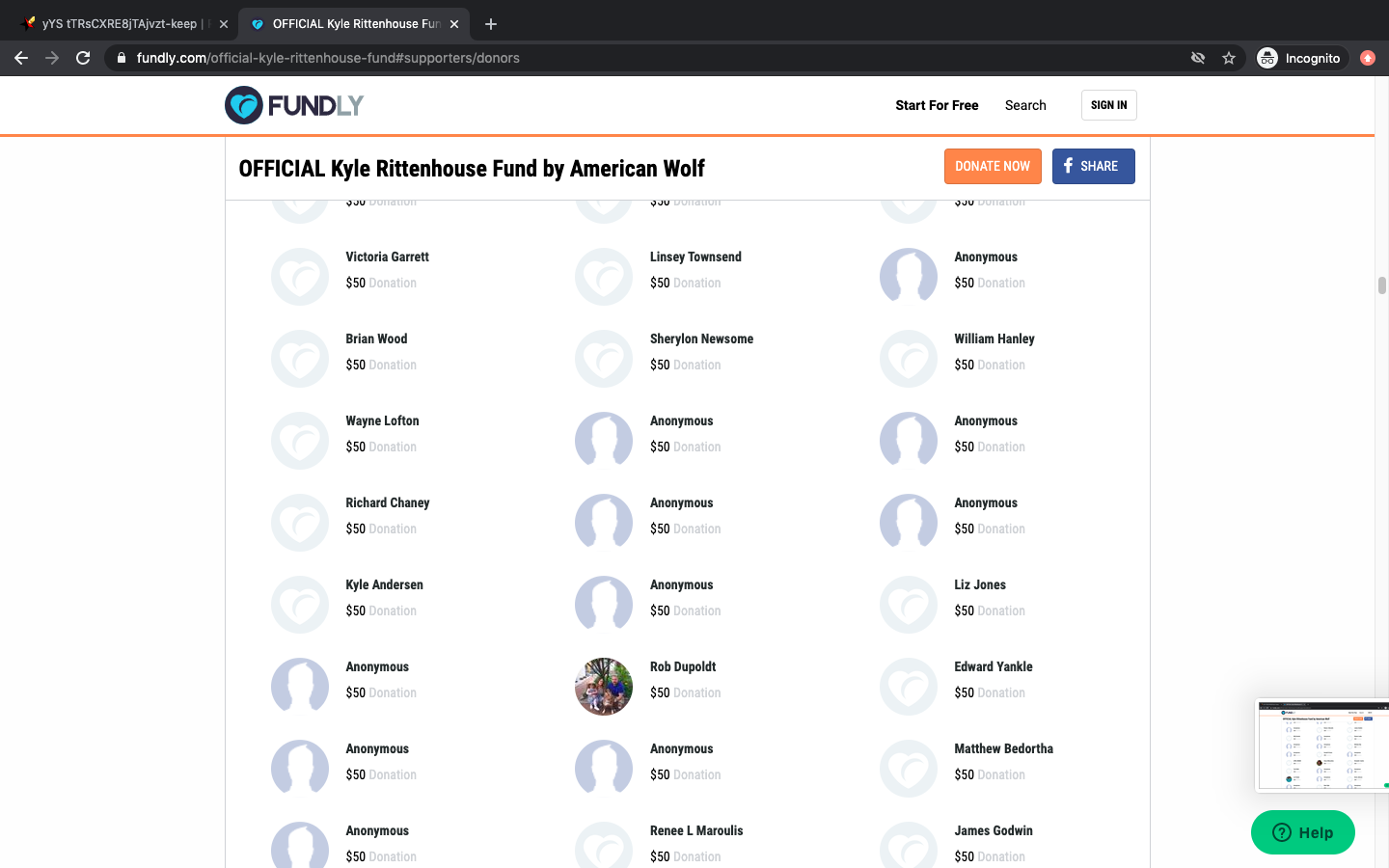Click $50 Donation under Liz Jones

point(990,610)
